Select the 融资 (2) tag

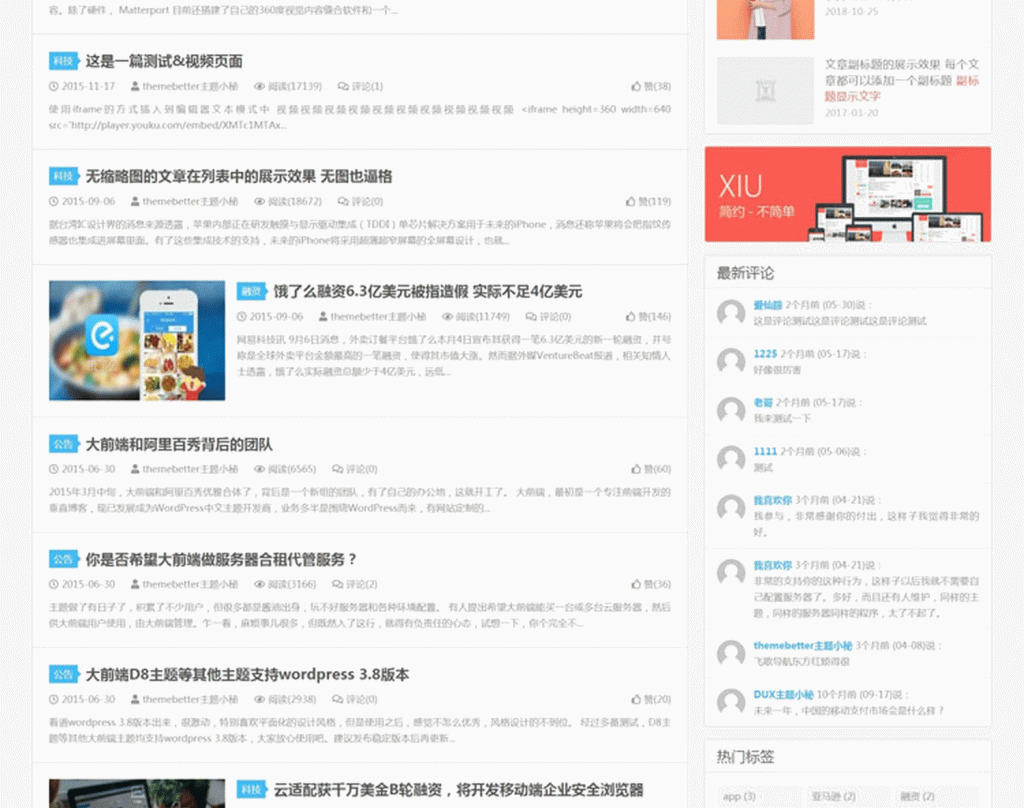click(937, 796)
